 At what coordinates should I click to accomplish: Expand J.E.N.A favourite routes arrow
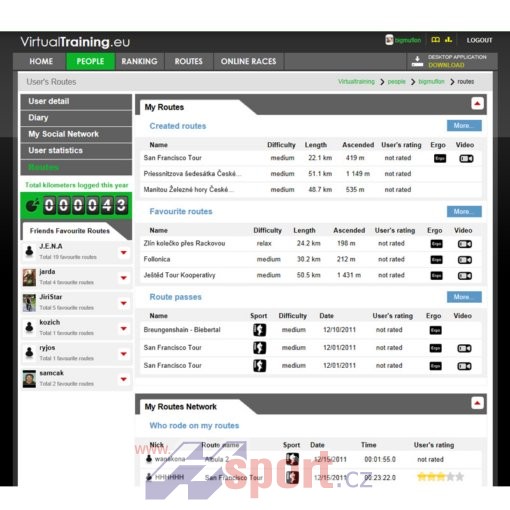point(123,252)
